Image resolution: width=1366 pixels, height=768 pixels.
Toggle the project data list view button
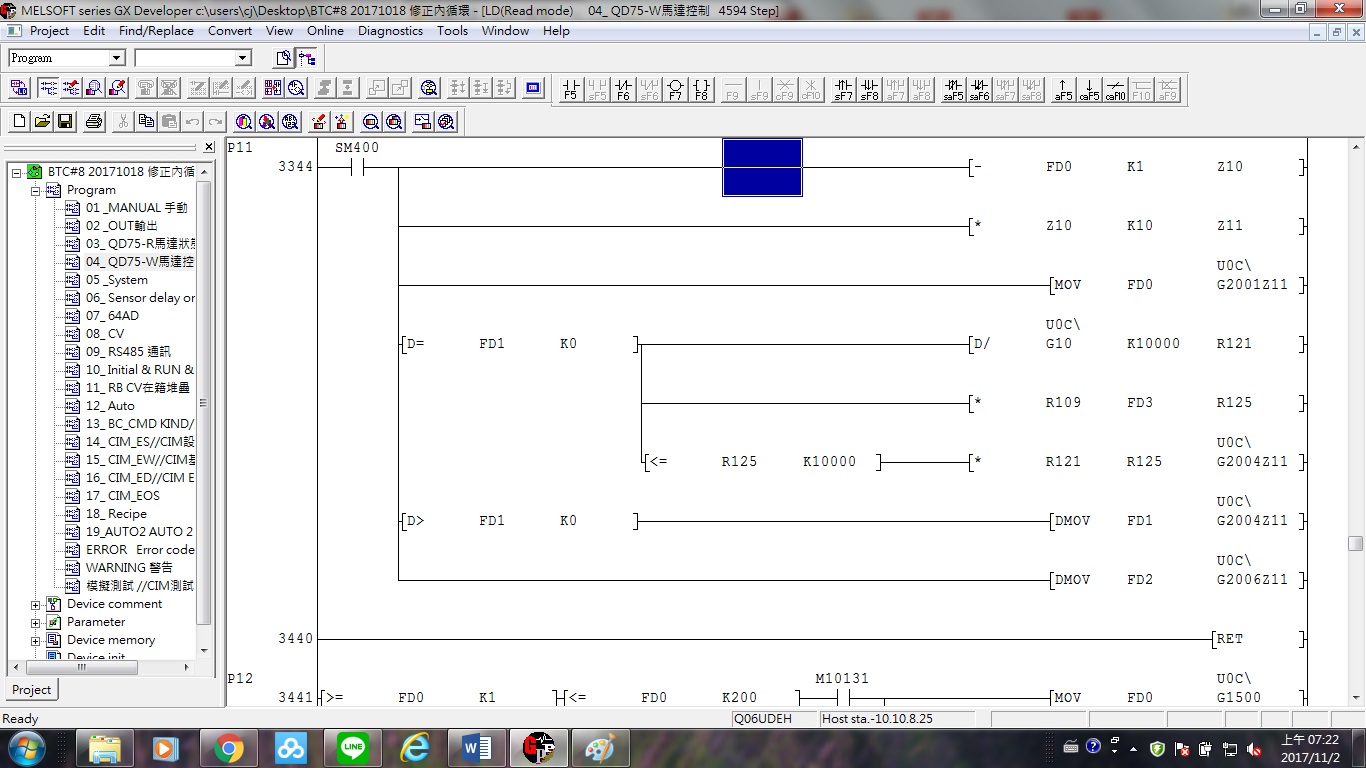point(284,58)
